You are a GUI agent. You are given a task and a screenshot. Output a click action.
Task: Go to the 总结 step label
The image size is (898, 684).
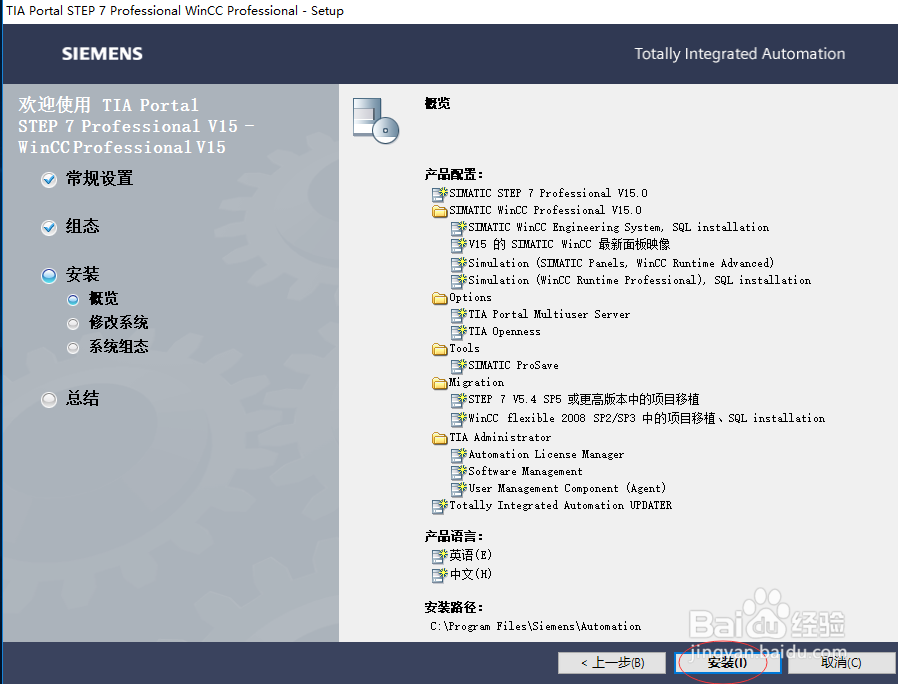tap(82, 398)
